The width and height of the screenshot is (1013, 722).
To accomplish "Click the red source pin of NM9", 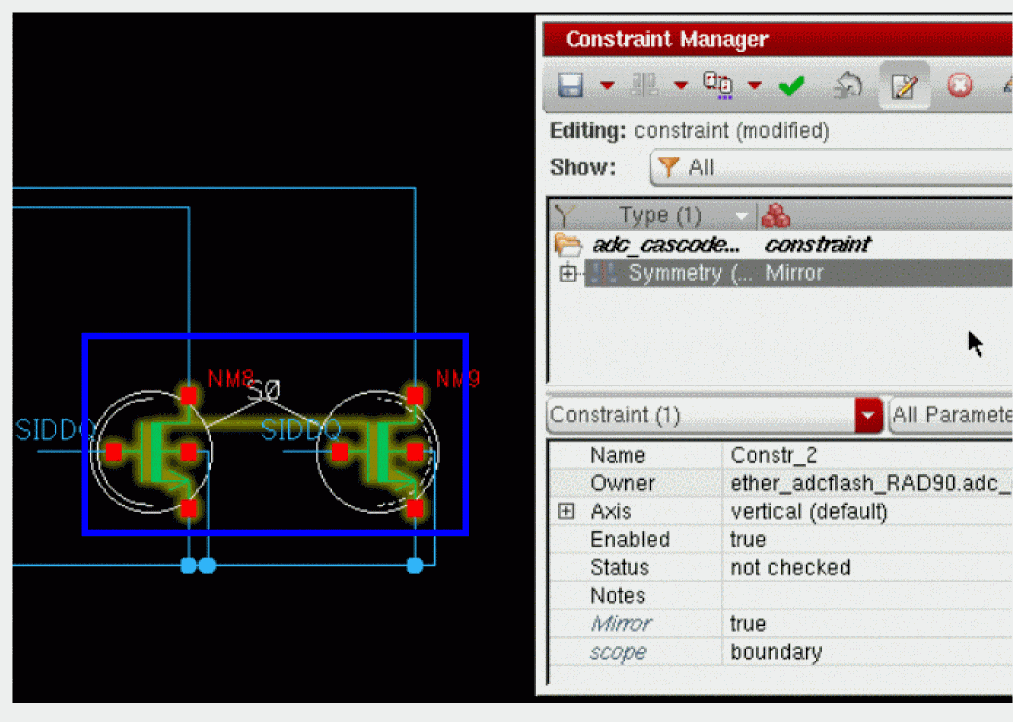I will point(415,508).
